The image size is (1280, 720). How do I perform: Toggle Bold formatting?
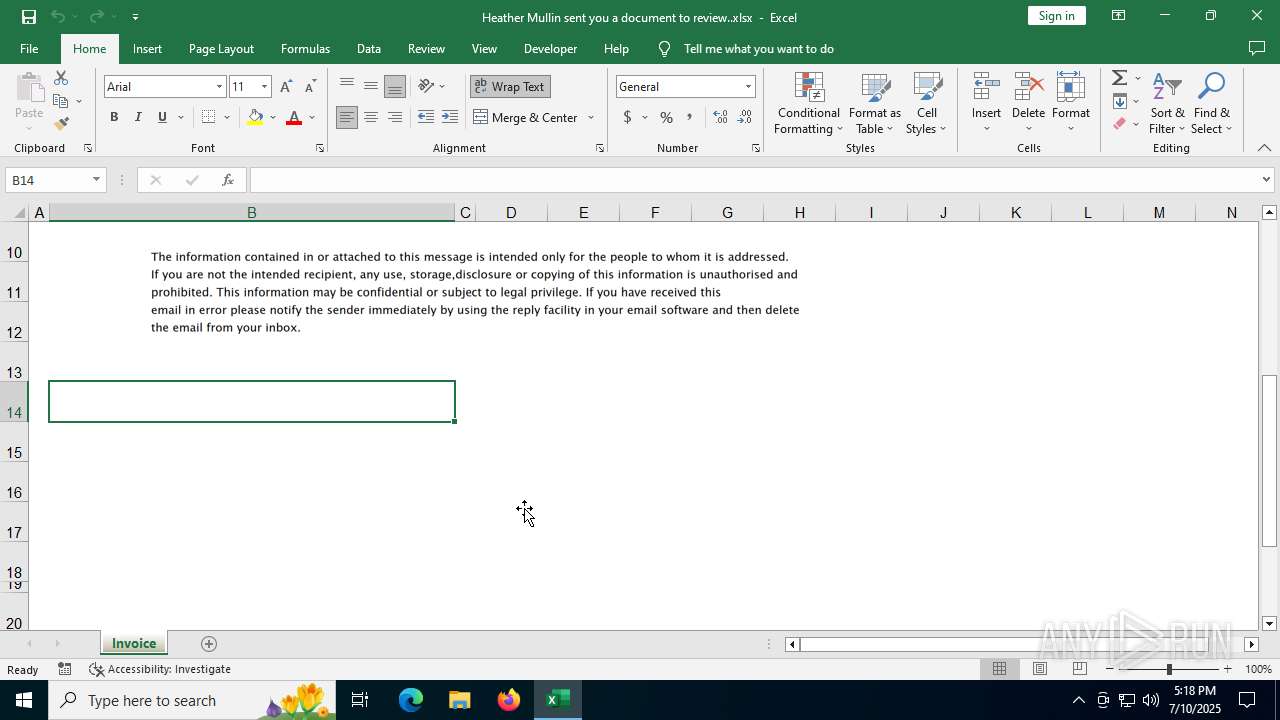tap(114, 118)
